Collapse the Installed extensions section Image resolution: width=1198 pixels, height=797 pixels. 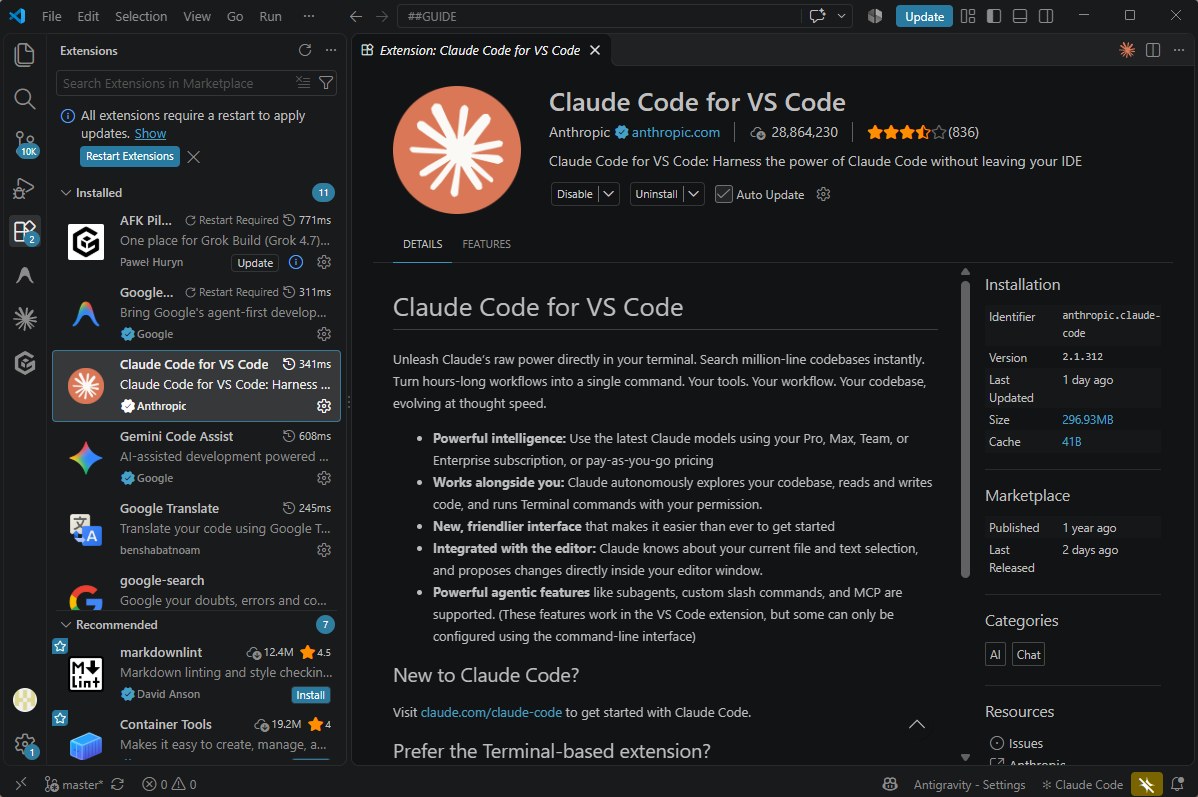coord(66,193)
